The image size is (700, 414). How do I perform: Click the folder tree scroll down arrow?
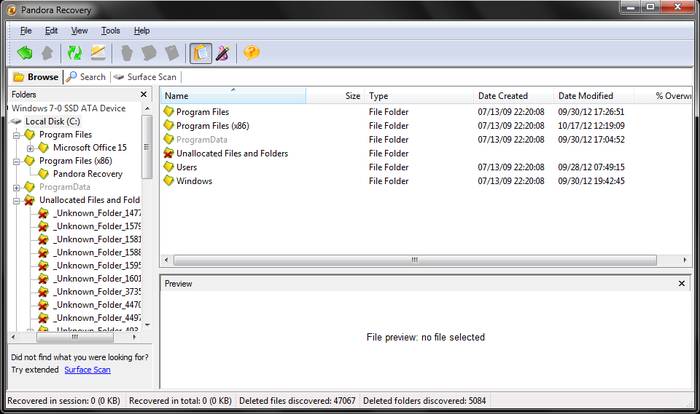147,325
